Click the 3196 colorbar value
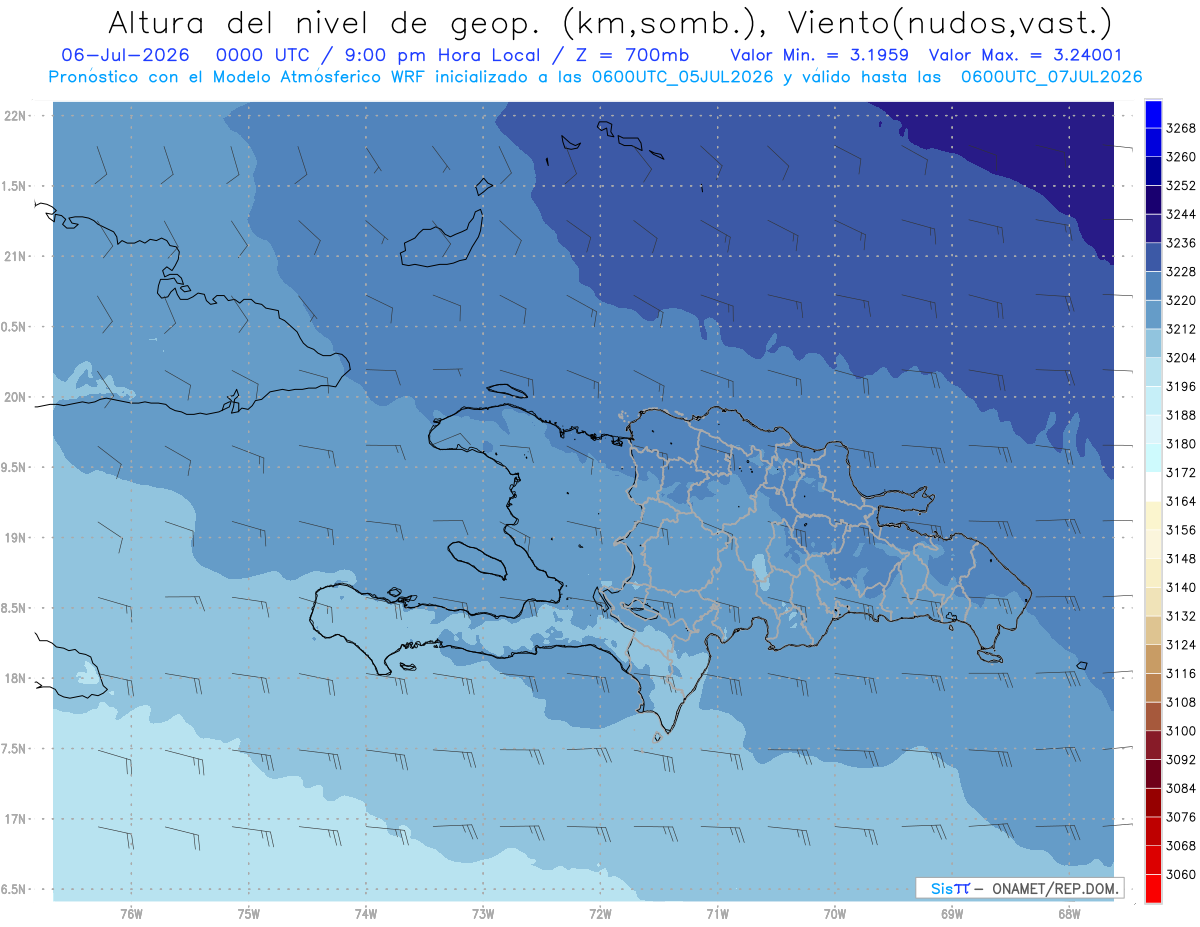Image resolution: width=1200 pixels, height=927 pixels. pos(1182,387)
